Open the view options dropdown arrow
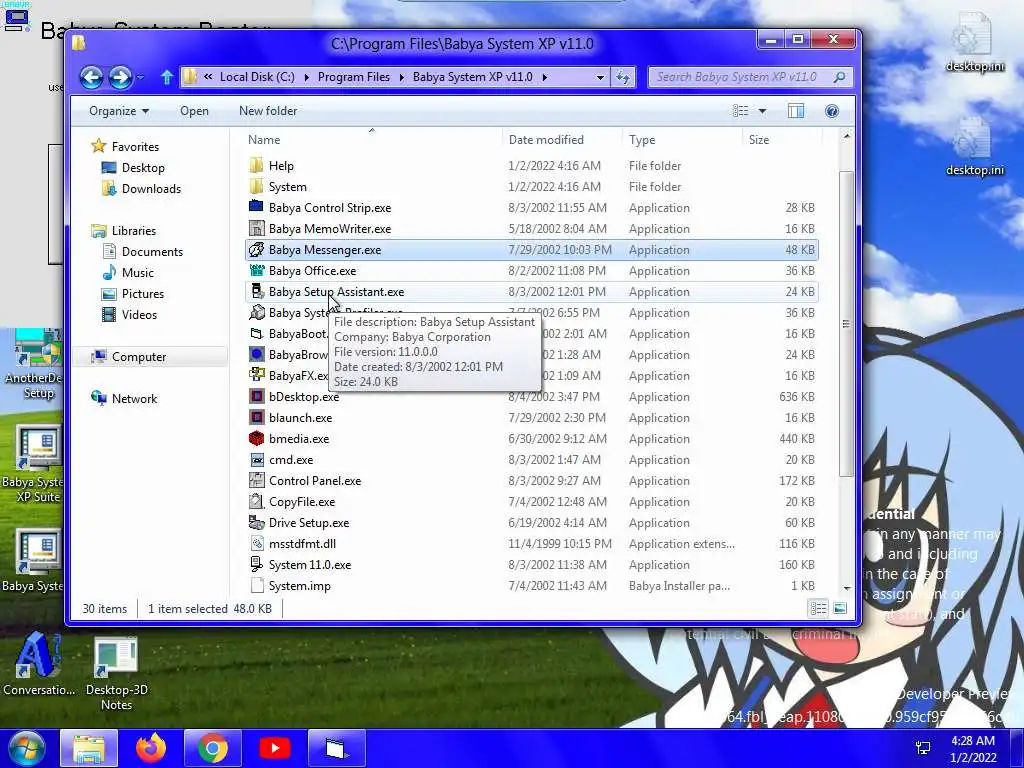Viewport: 1024px width, 768px height. (762, 111)
